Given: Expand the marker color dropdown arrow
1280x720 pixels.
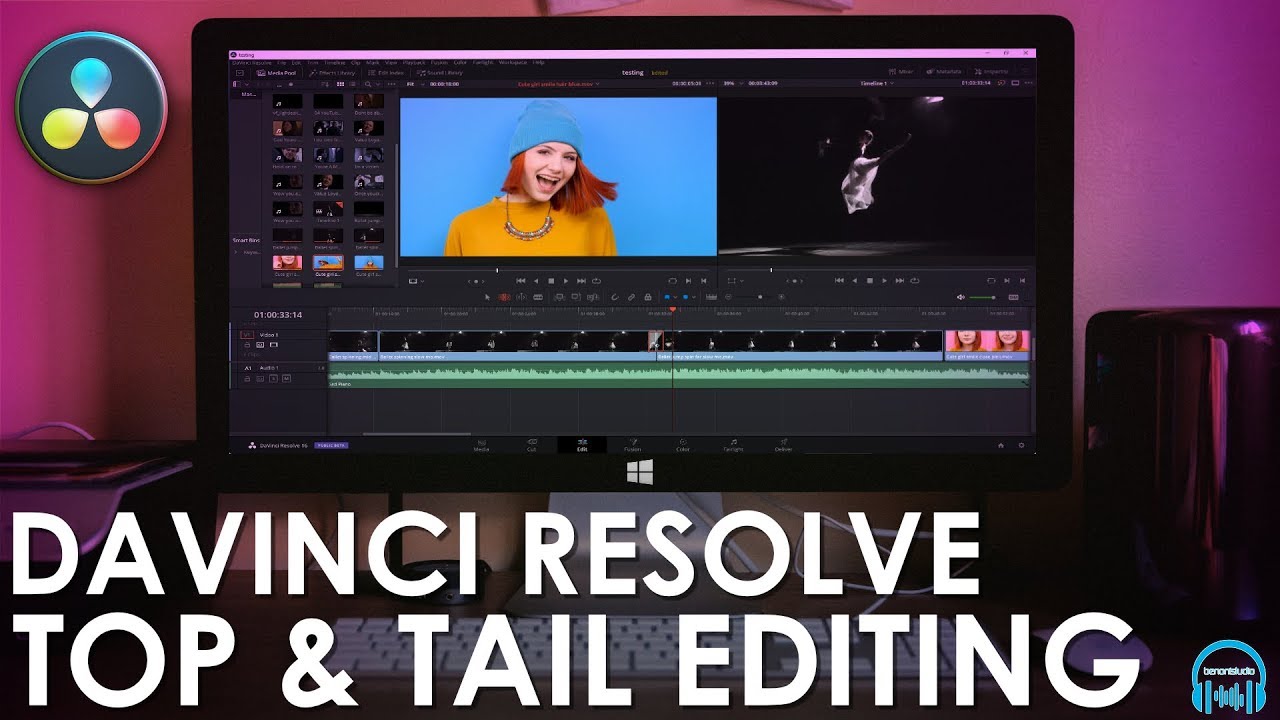Looking at the screenshot, I should coord(693,297).
